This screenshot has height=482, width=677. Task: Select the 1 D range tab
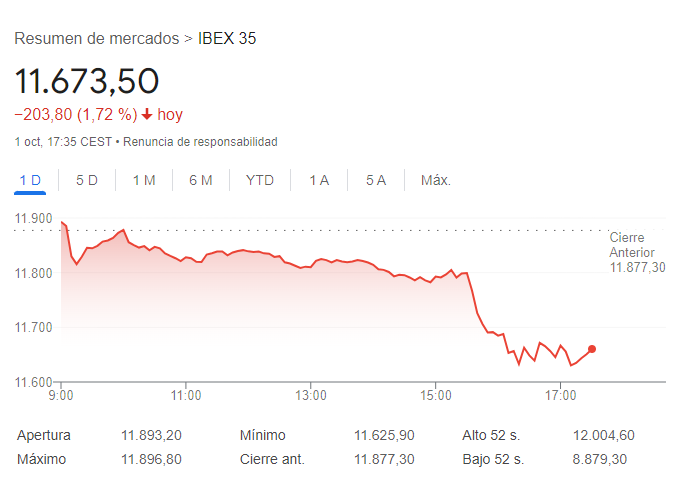30,180
